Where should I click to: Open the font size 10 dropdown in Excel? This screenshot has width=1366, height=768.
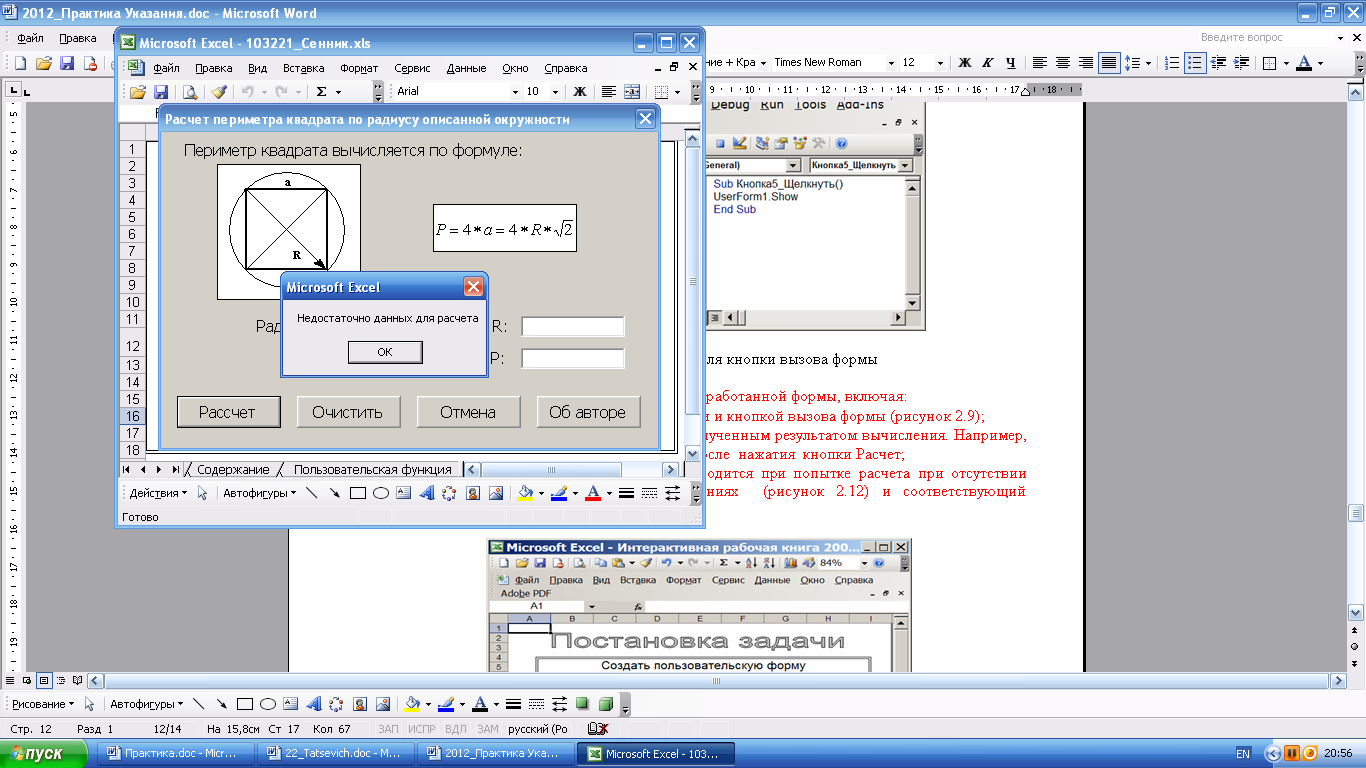(x=557, y=92)
